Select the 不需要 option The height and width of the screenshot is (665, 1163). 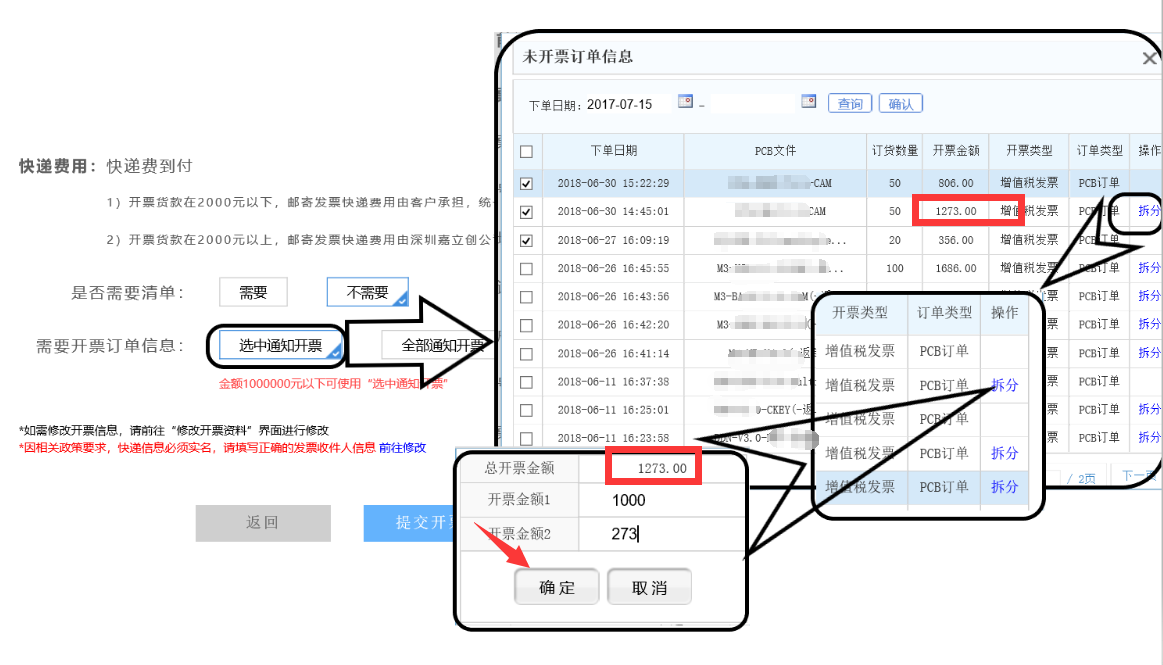367,292
